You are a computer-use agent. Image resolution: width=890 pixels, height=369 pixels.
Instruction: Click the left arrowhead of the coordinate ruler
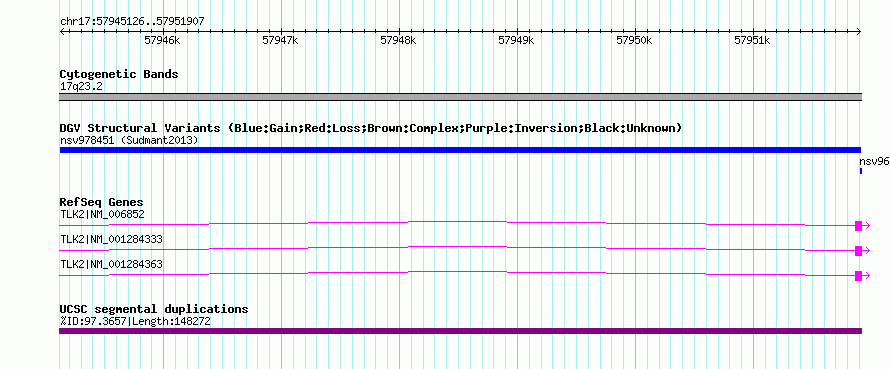[x=62, y=32]
